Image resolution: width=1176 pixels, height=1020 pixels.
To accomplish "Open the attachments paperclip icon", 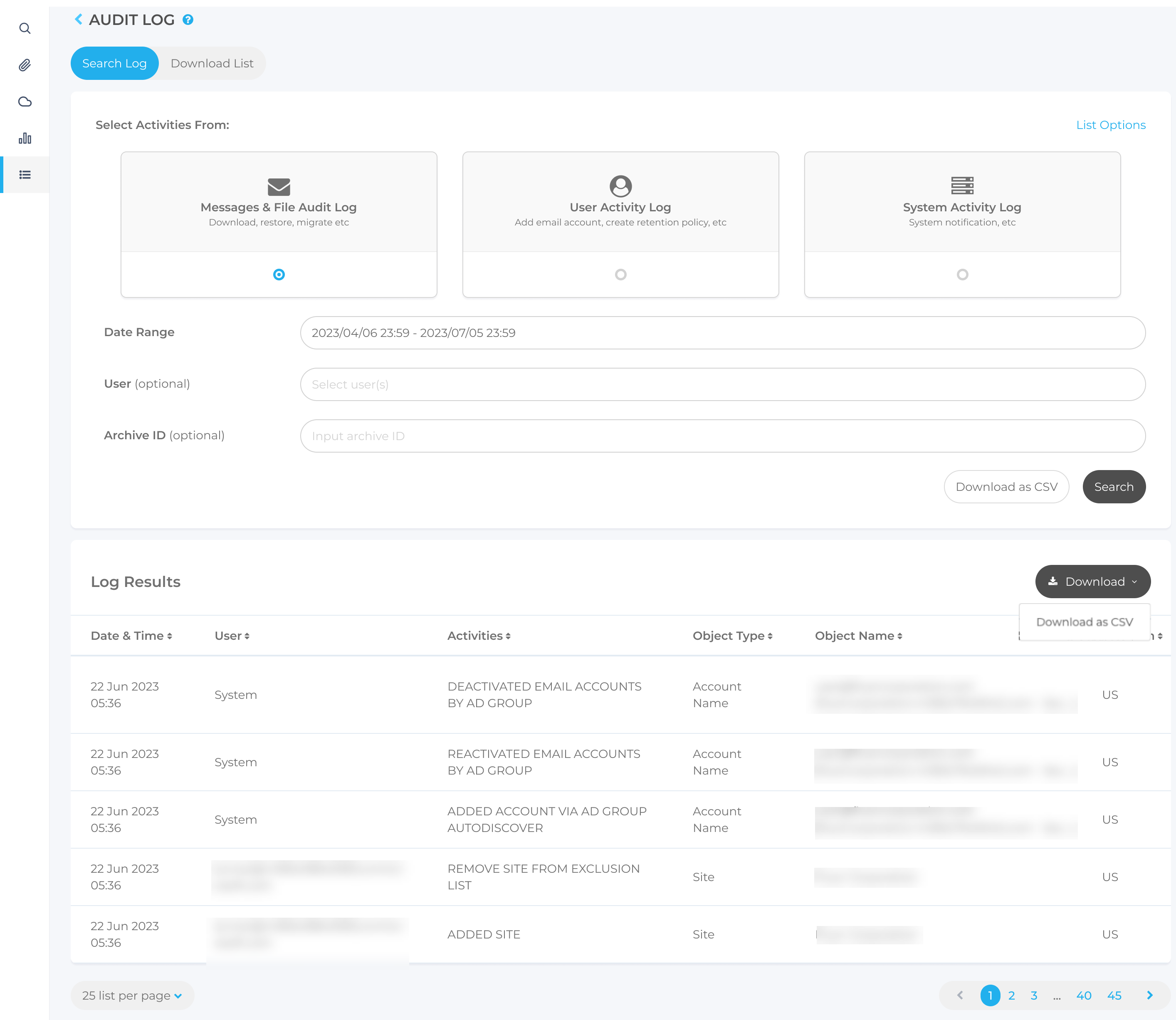I will (25, 65).
